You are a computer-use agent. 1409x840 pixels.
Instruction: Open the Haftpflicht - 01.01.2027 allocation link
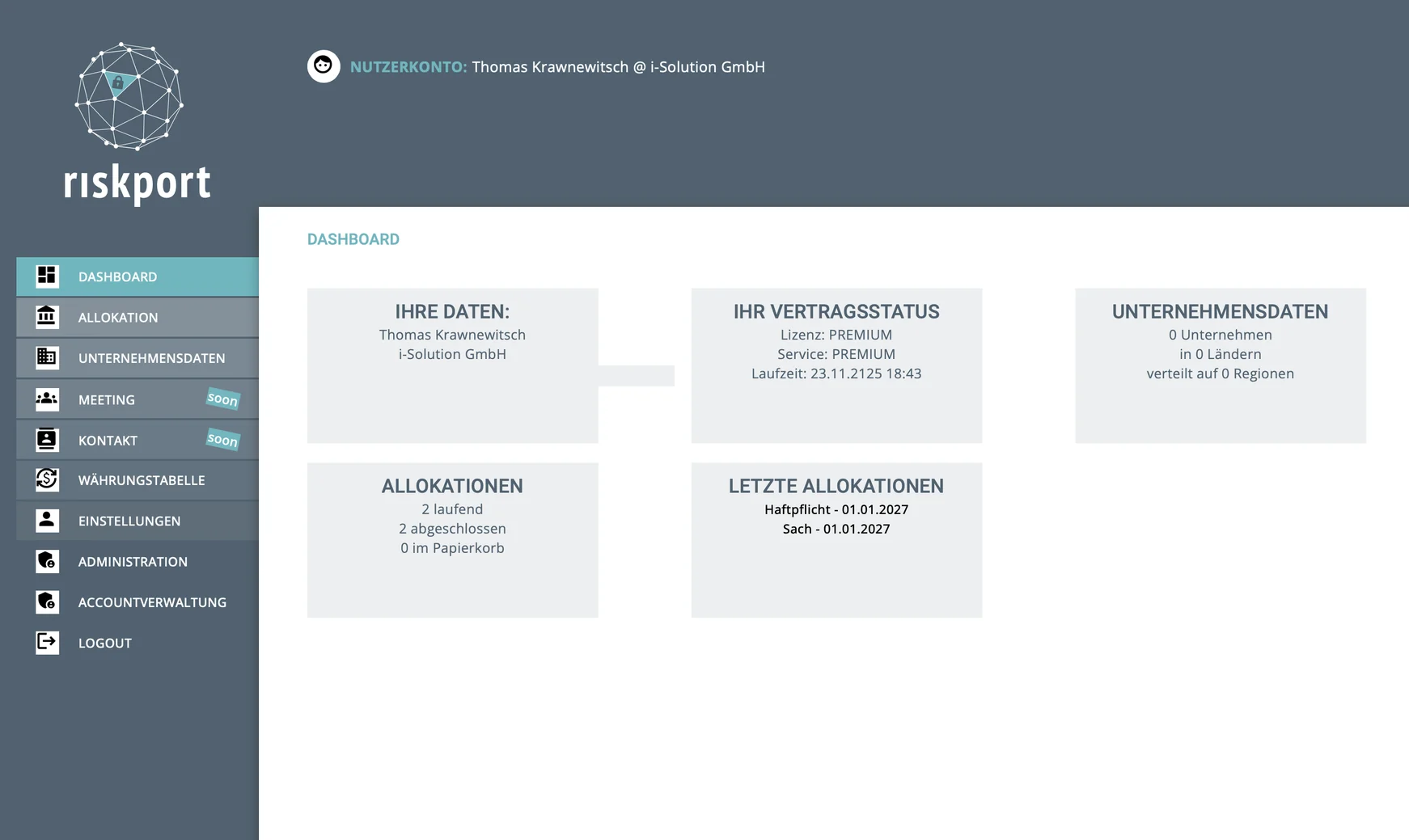click(836, 509)
